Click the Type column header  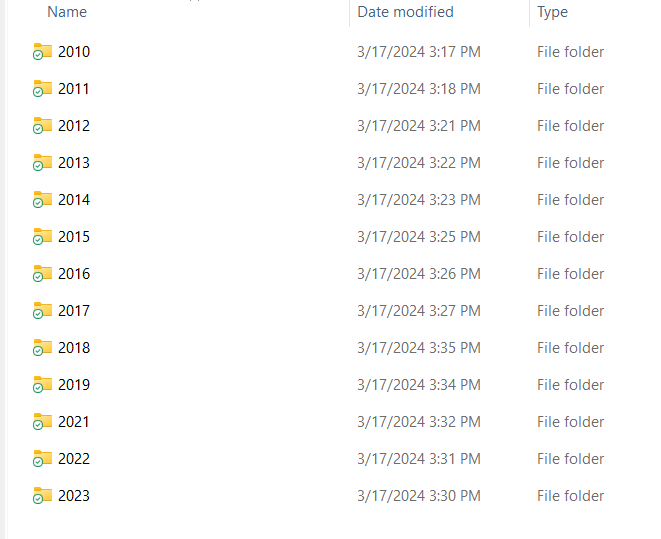[x=552, y=12]
